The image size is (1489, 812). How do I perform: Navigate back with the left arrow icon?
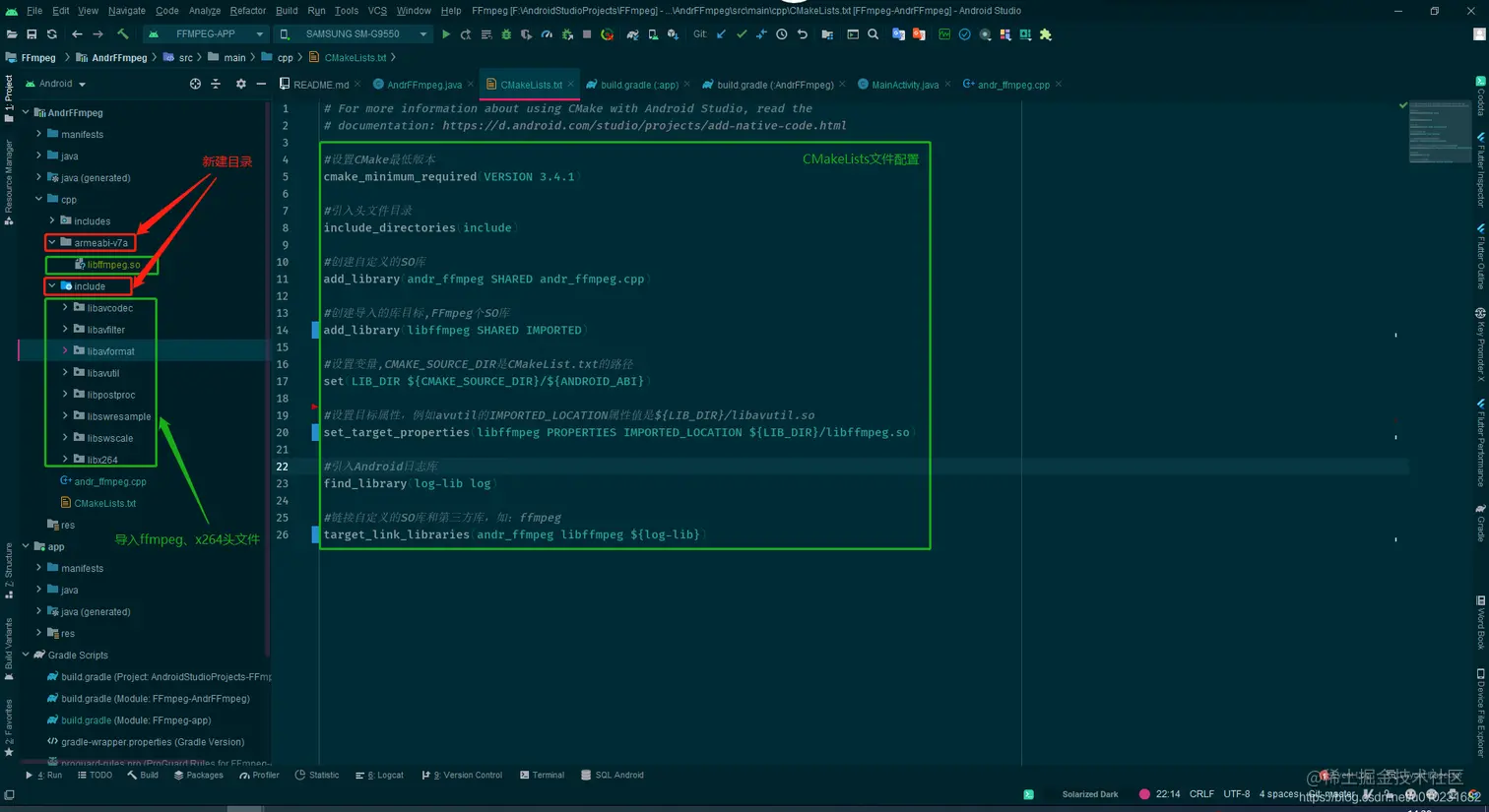[77, 34]
